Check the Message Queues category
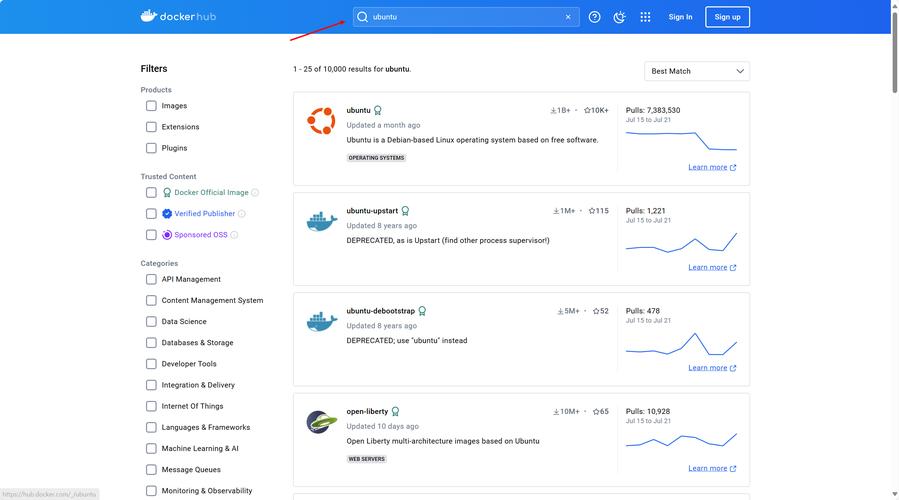899x500 pixels. tap(151, 470)
